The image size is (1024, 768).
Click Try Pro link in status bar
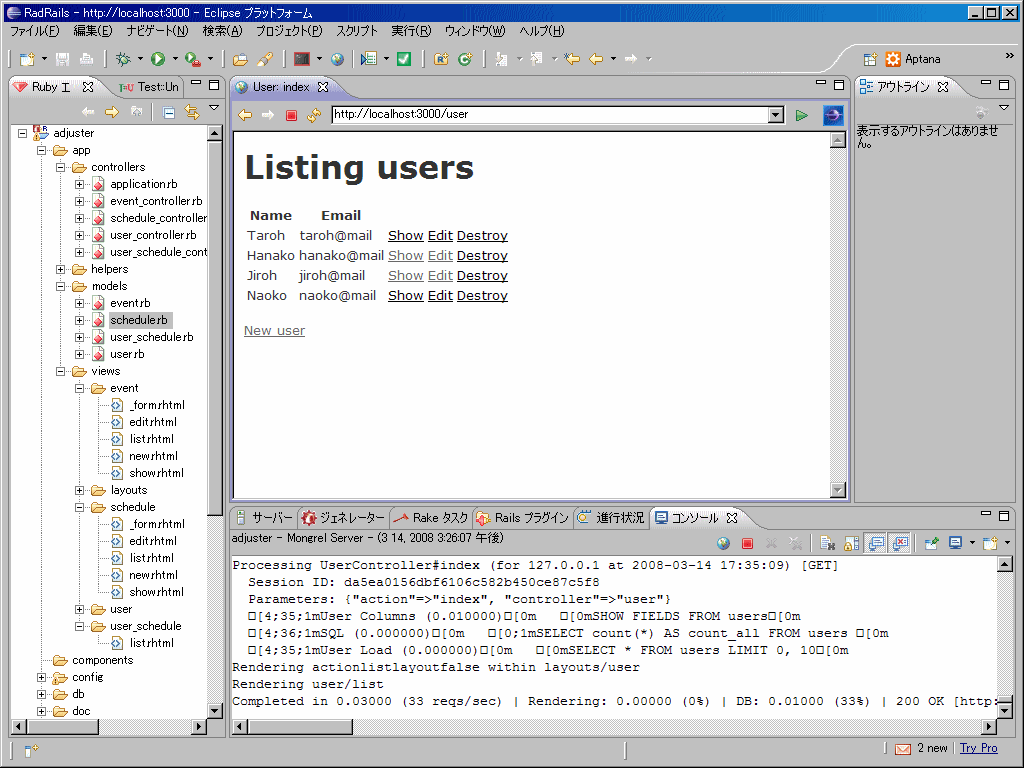click(978, 748)
